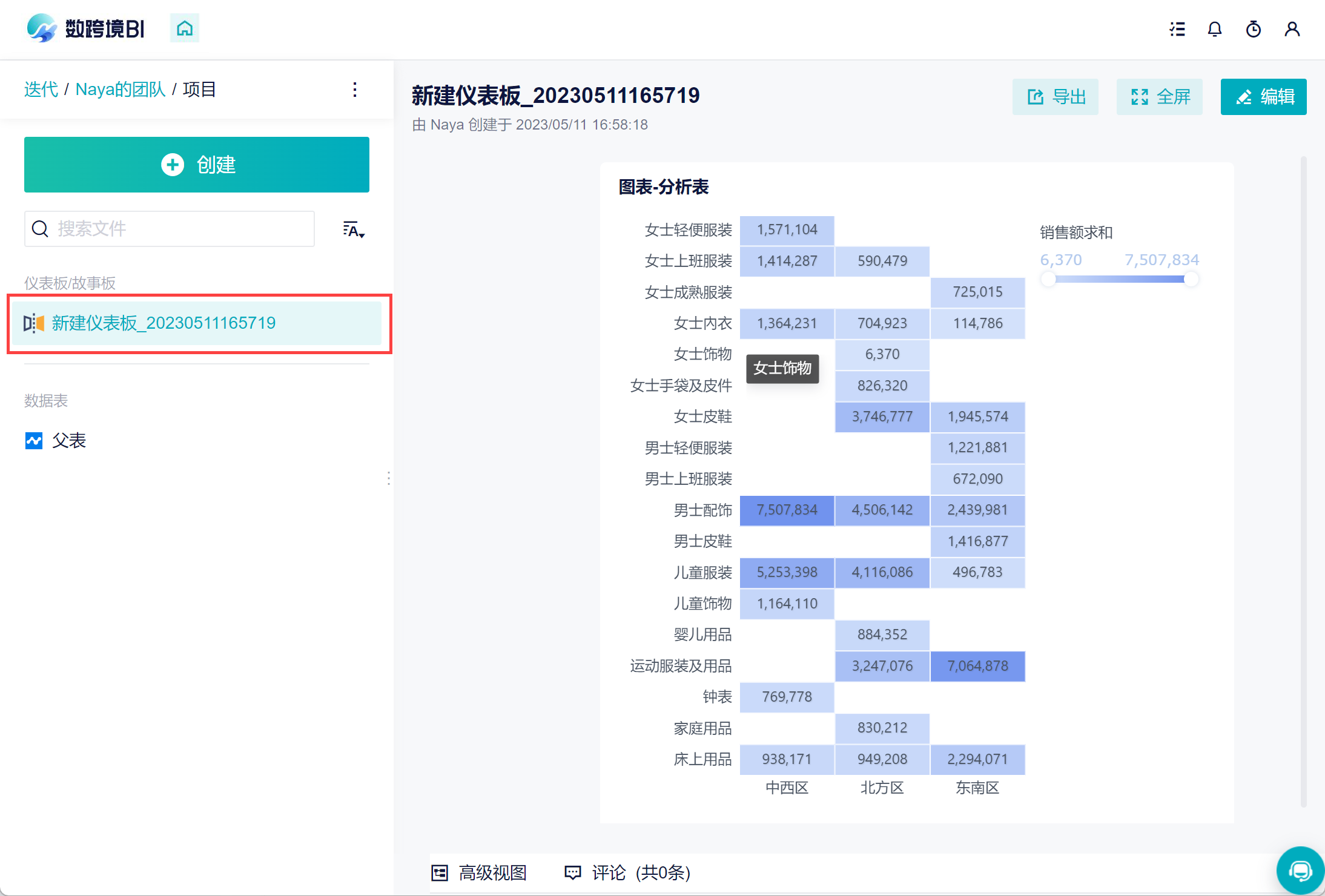Click the 编辑 edit button
Screen dimensions: 1325x896
pos(1263,97)
